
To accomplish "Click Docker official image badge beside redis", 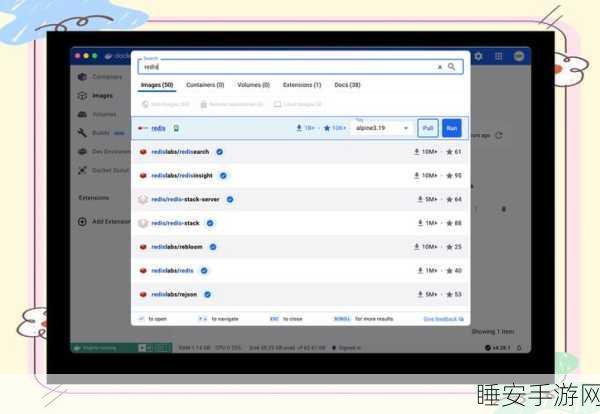I will (176, 128).
